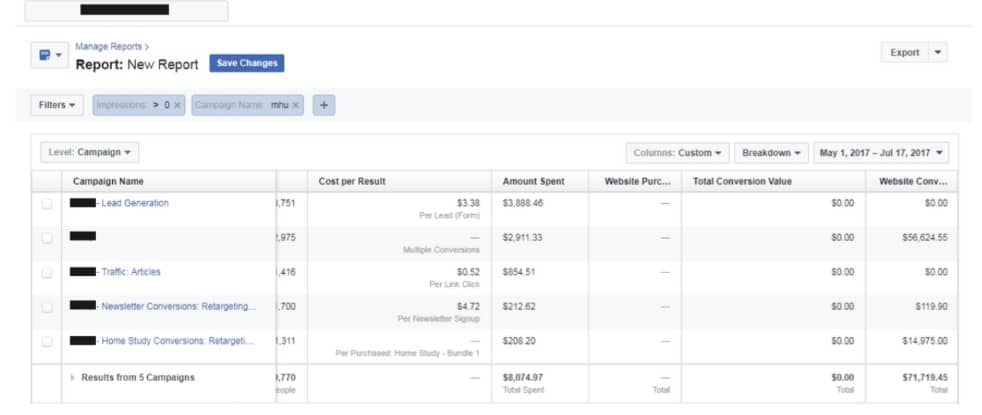
Task: Expand the Breakdown menu
Action: (771, 153)
